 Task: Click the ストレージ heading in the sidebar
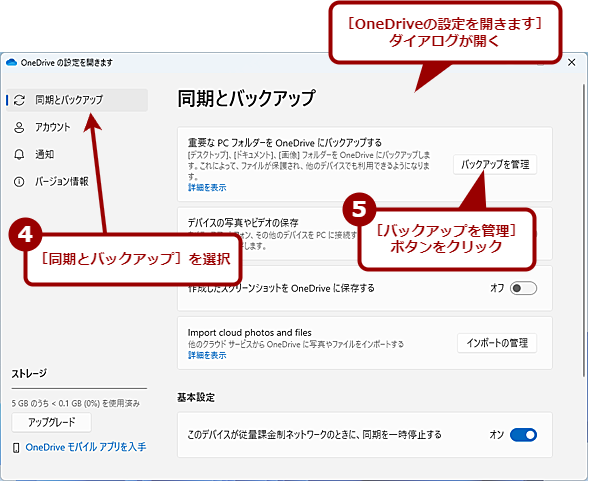29,374
